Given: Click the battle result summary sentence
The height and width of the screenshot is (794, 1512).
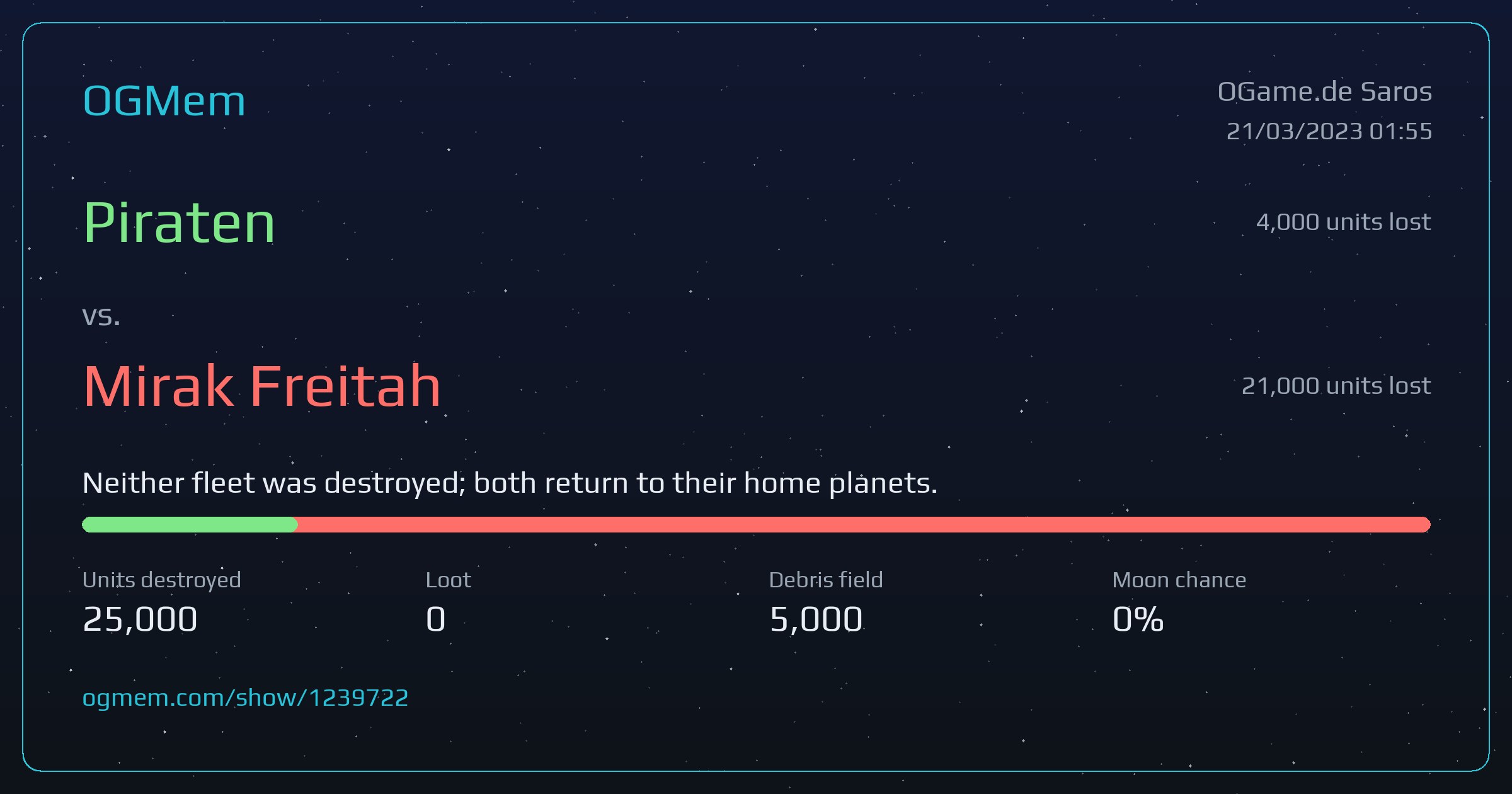Looking at the screenshot, I should 510,483.
